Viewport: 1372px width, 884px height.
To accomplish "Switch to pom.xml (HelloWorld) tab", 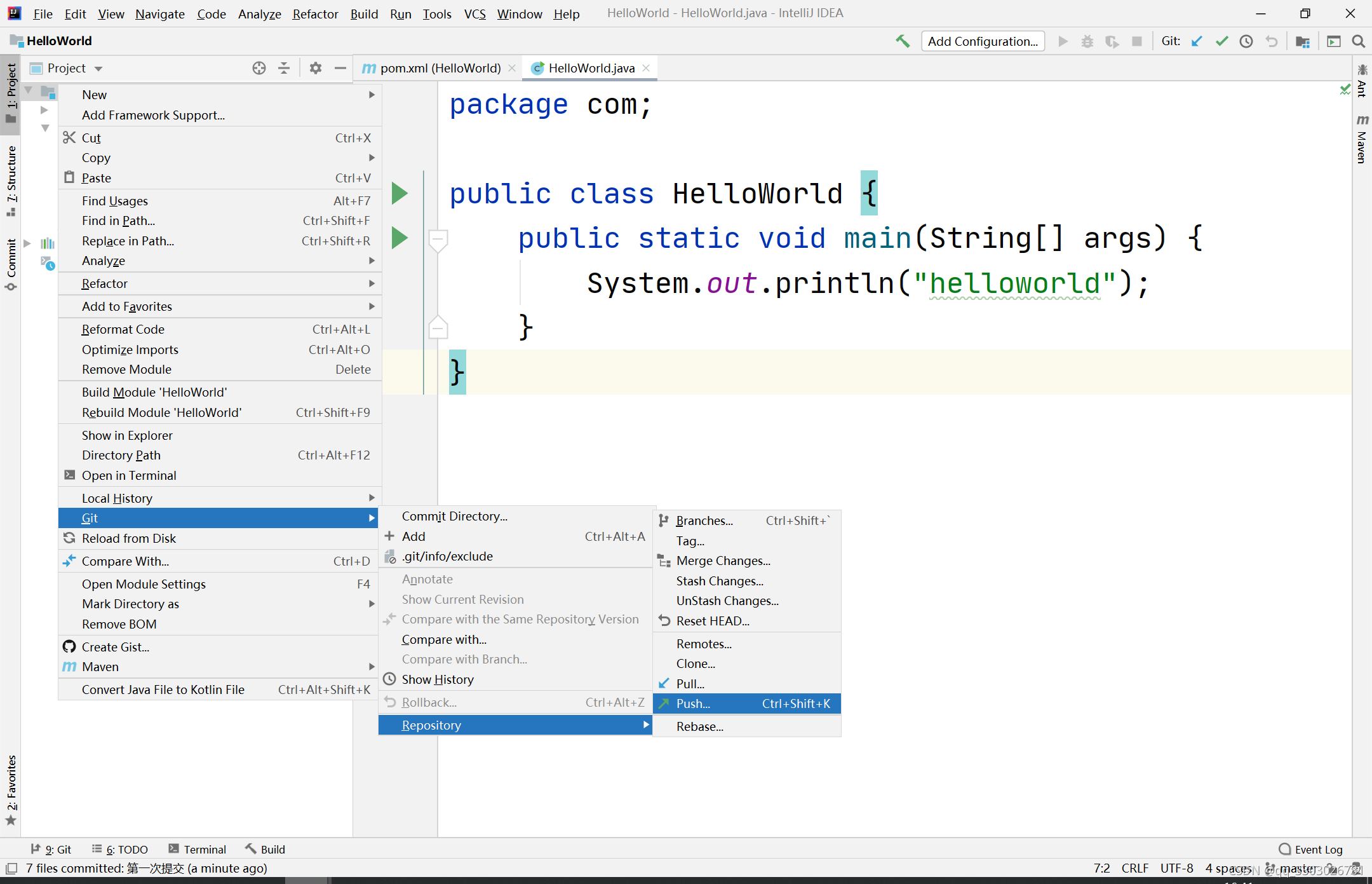I will point(440,68).
